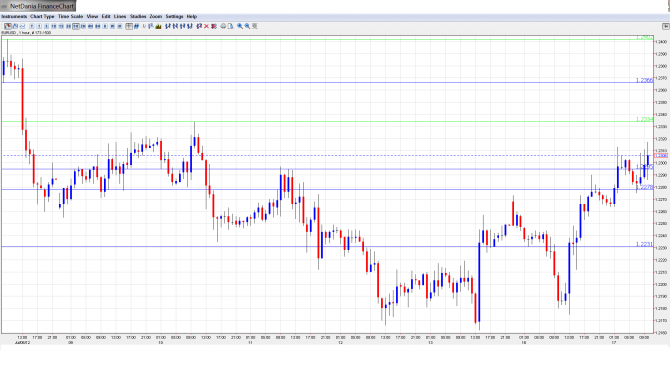Click the current price marker on the price axis
670x376 pixels.
click(x=661, y=156)
